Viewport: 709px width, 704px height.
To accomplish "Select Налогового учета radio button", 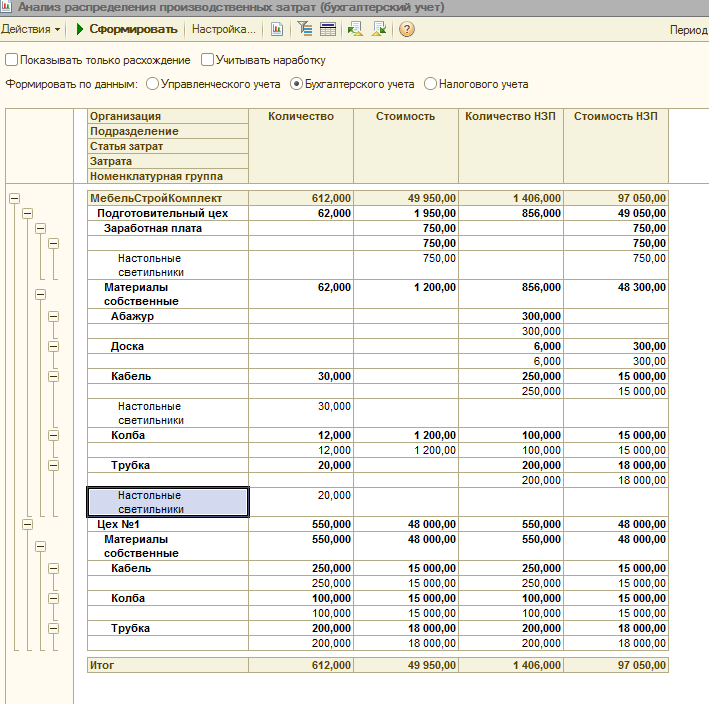I will click(x=430, y=84).
